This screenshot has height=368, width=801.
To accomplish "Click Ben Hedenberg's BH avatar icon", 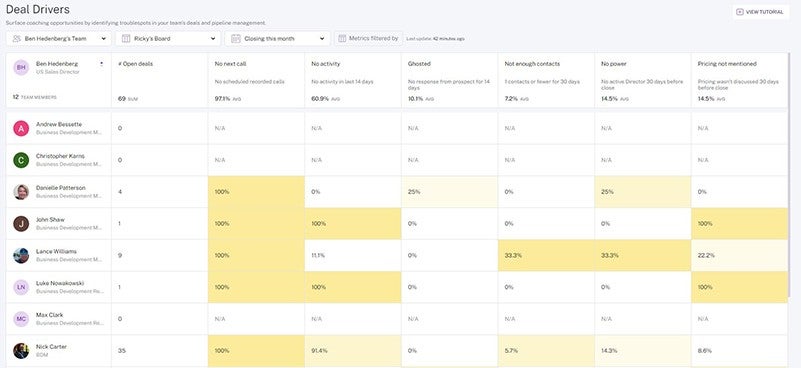I will click(x=21, y=67).
